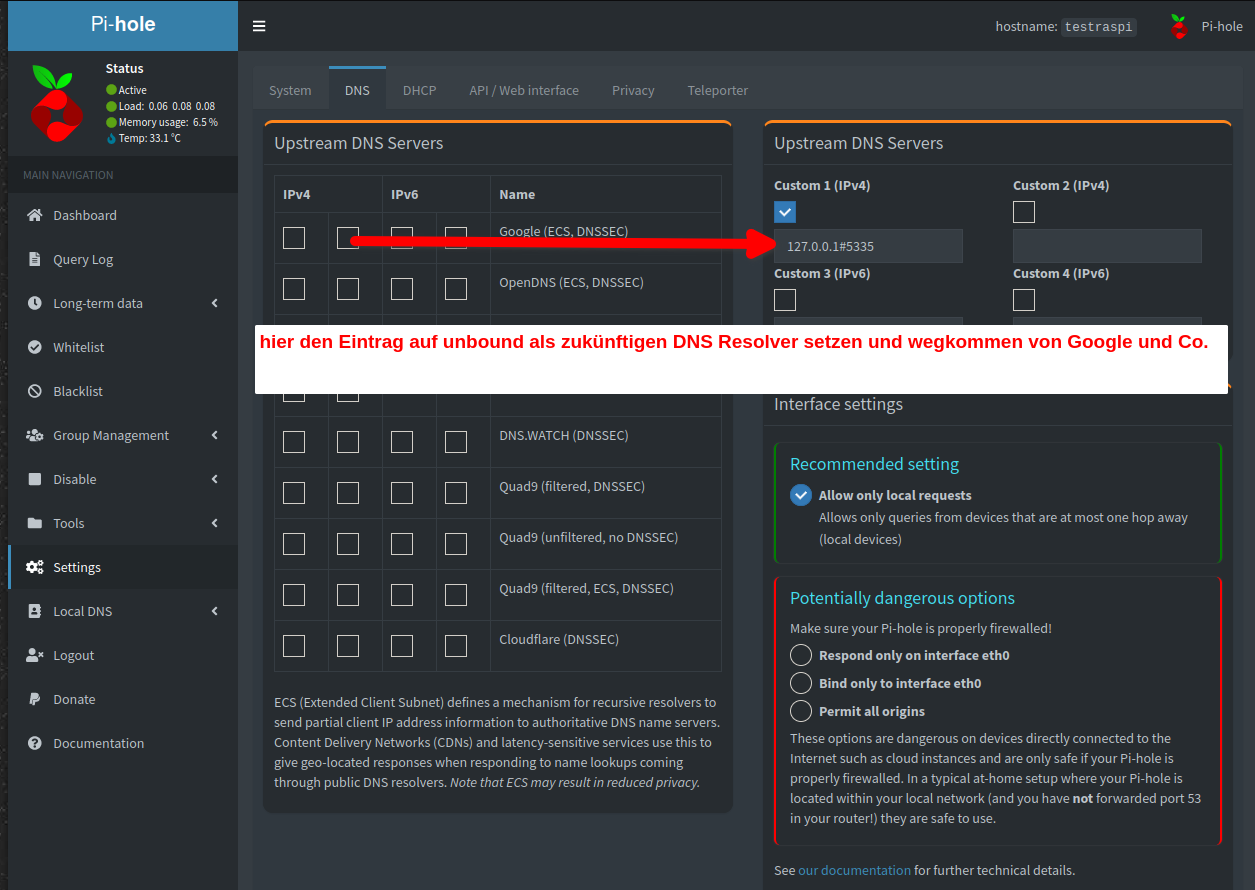Image resolution: width=1255 pixels, height=890 pixels.
Task: Check first IPv4 box for OpenDNS
Action: click(x=294, y=289)
